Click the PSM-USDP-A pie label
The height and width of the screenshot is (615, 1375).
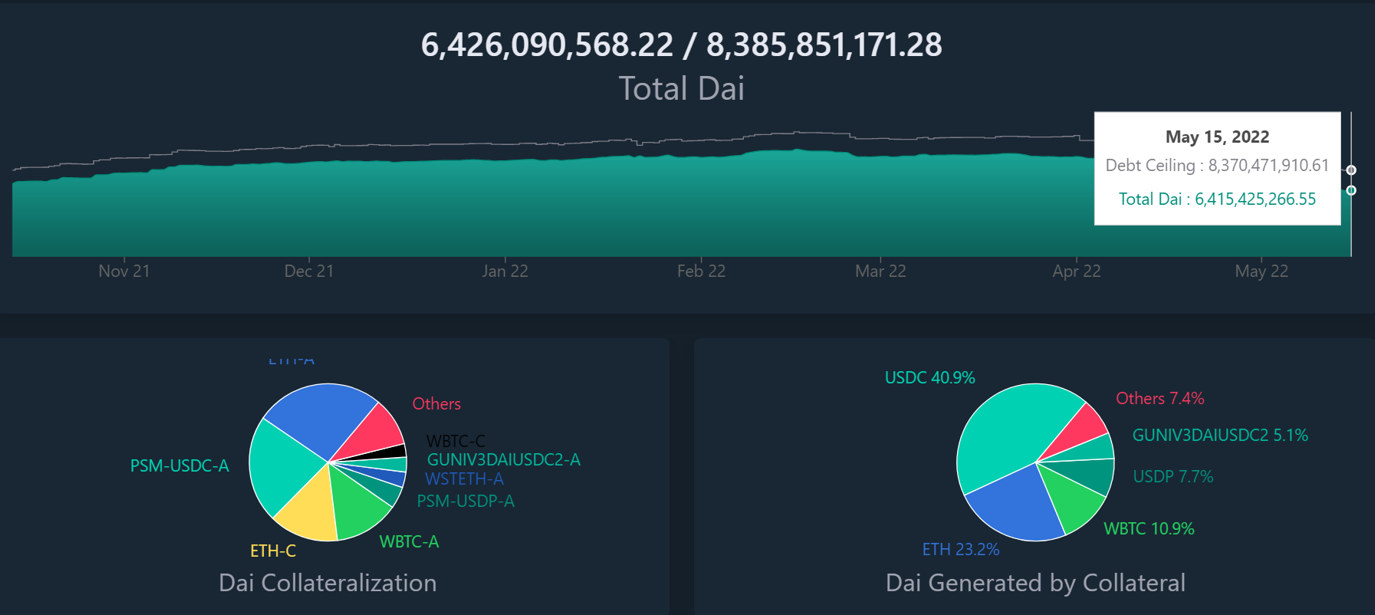(x=465, y=501)
